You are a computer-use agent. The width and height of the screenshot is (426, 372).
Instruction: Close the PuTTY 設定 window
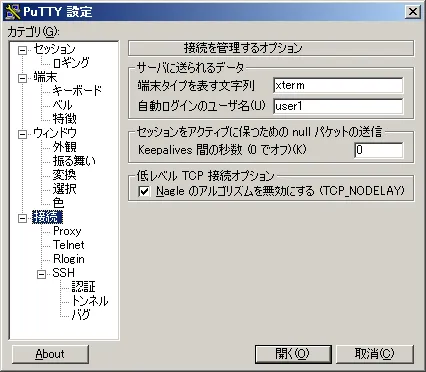413,12
